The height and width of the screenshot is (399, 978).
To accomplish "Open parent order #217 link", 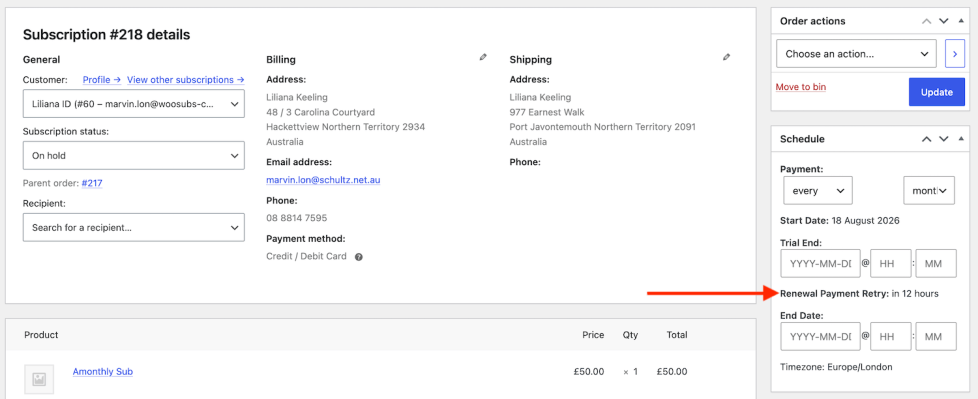I will 92,183.
